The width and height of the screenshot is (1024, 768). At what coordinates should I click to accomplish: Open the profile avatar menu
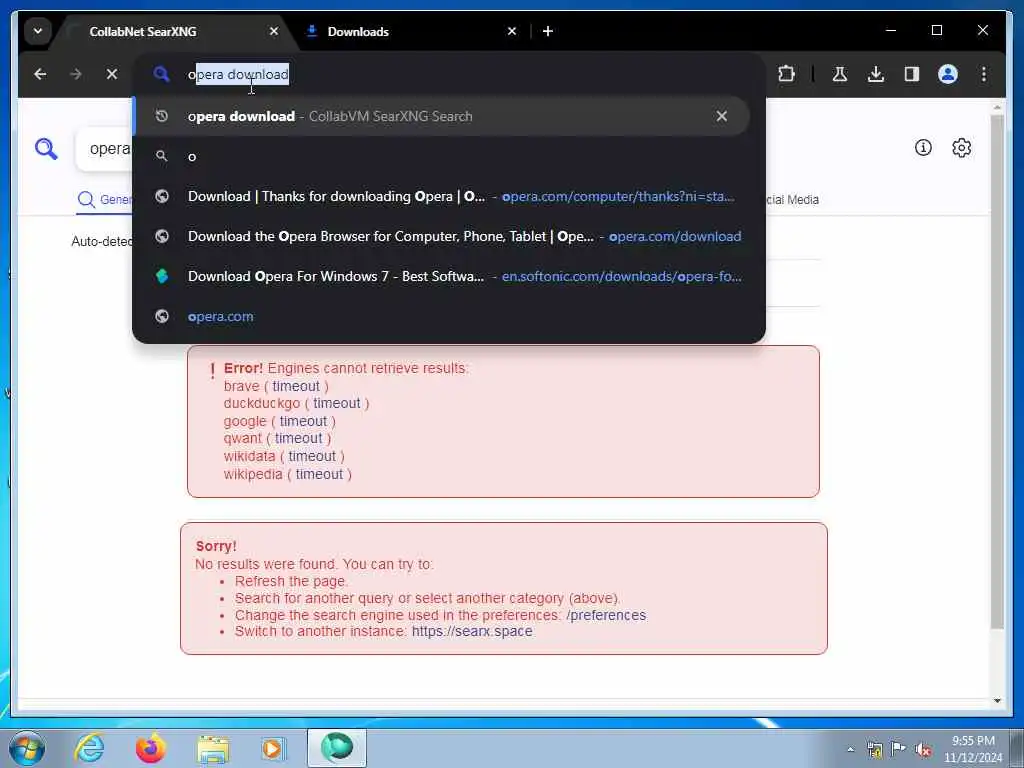coord(948,74)
